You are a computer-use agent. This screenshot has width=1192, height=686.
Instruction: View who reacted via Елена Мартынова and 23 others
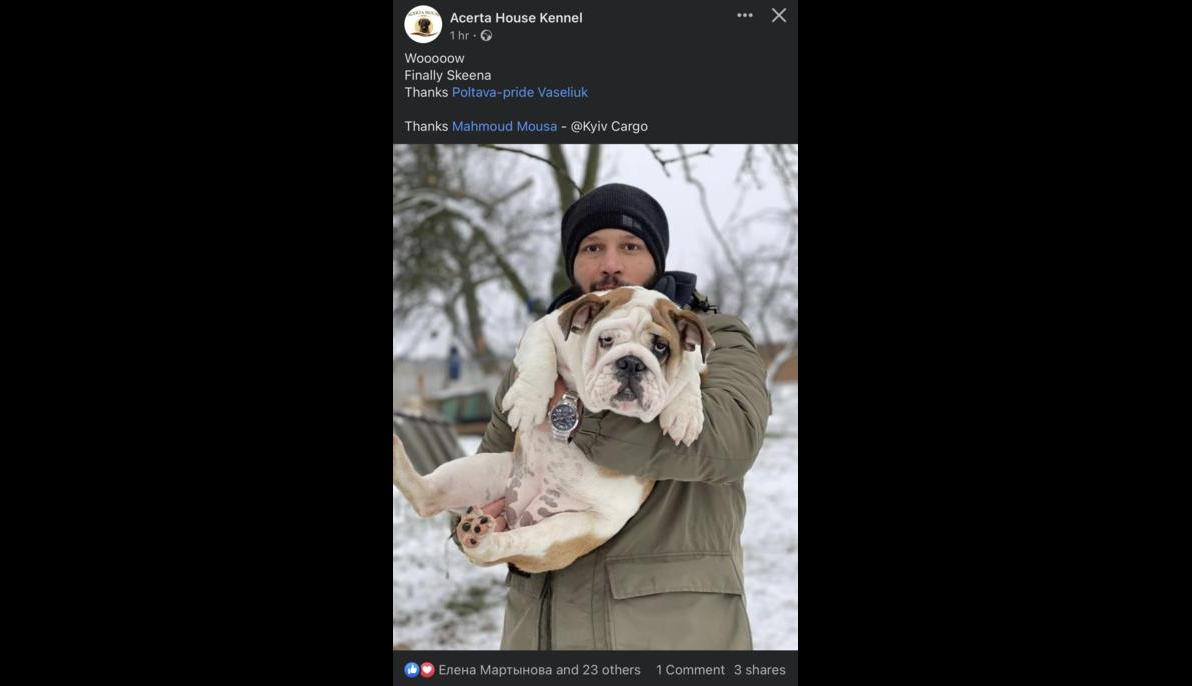(x=537, y=669)
